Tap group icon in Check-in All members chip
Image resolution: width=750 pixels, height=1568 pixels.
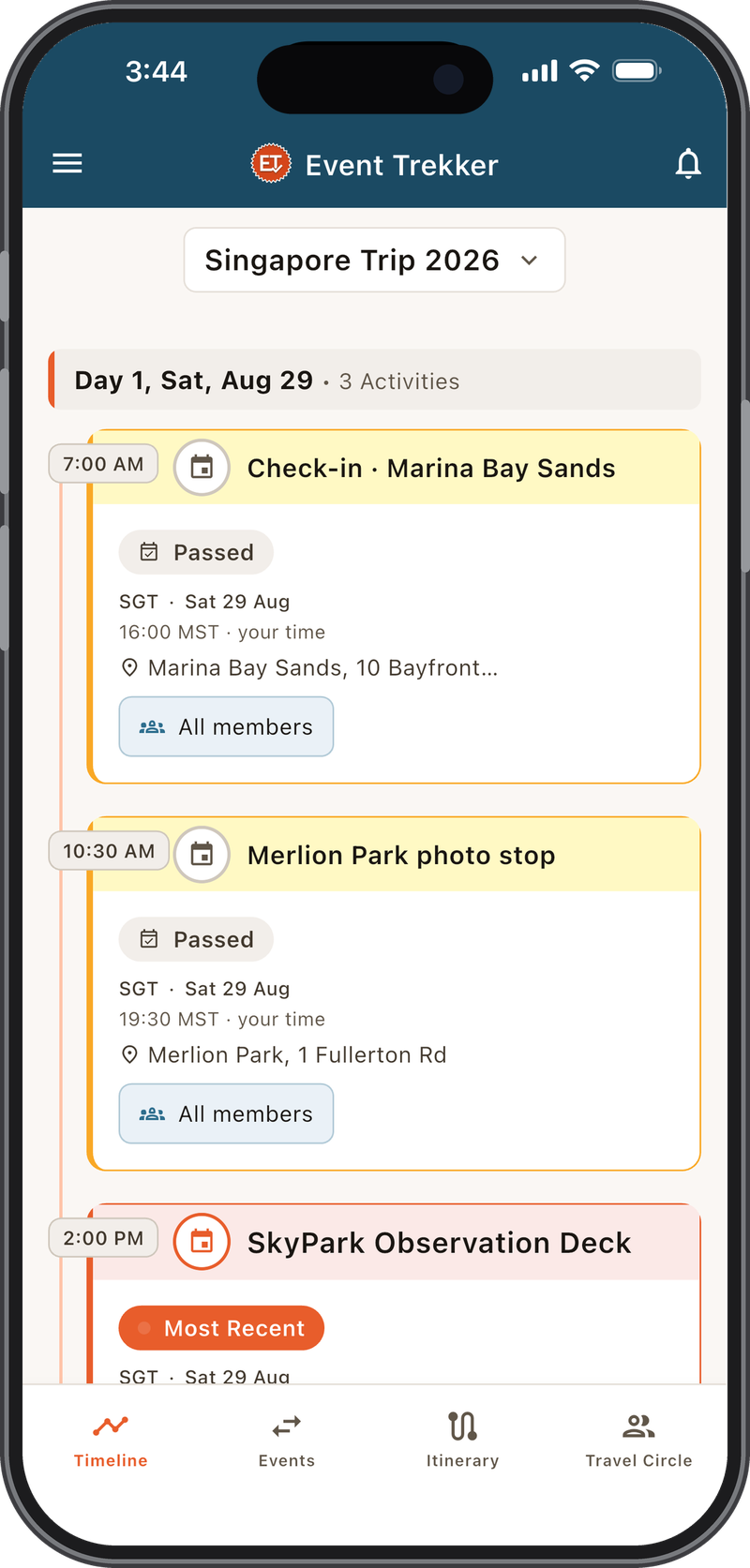pyautogui.click(x=152, y=726)
